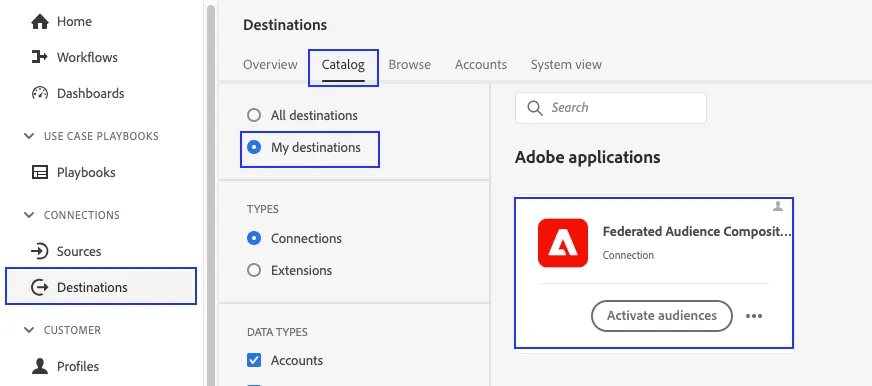This screenshot has width=872, height=386.
Task: Click the Sources arrow icon
Action: [x=39, y=251]
